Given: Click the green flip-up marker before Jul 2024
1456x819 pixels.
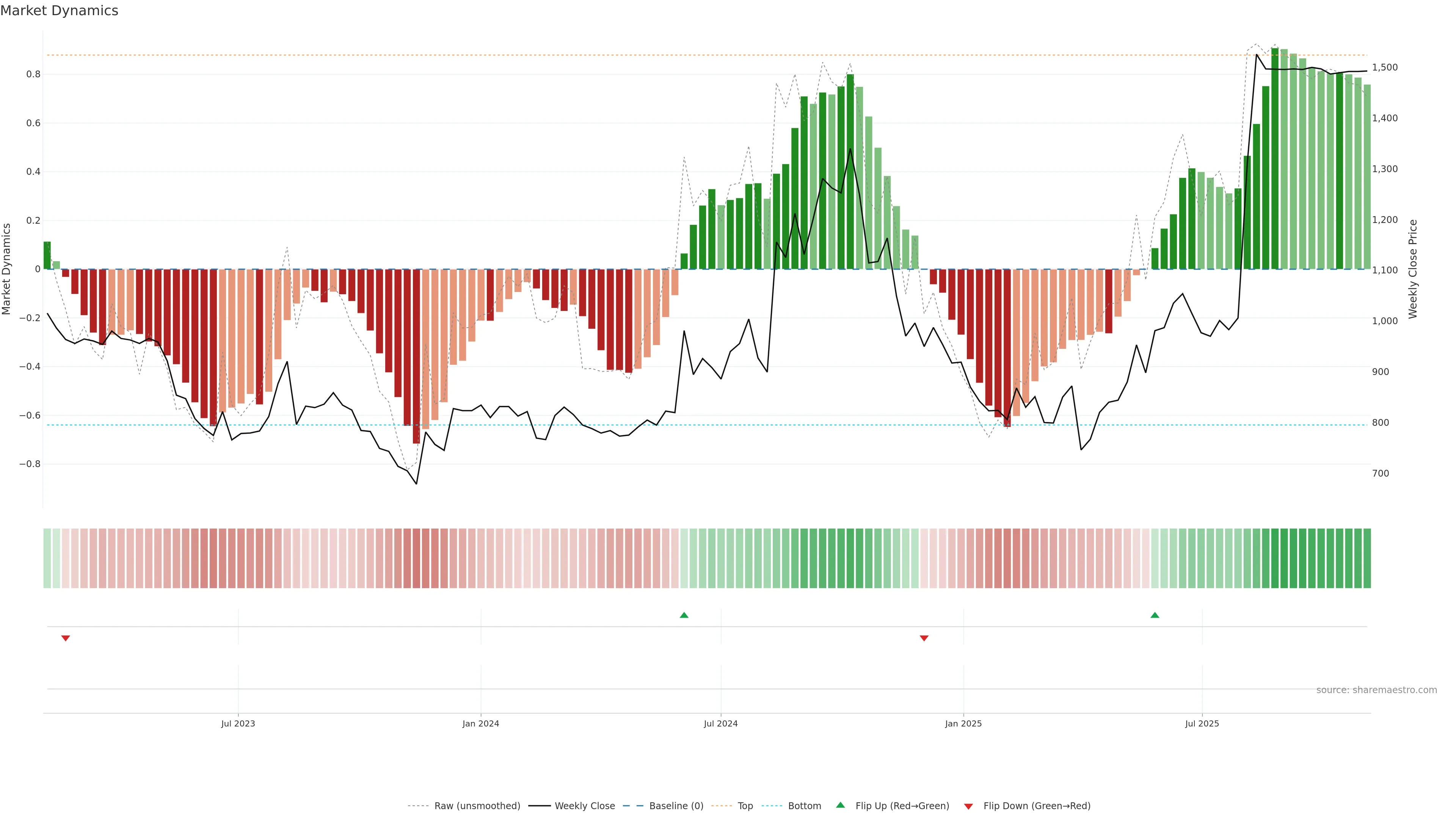Looking at the screenshot, I should point(684,615).
